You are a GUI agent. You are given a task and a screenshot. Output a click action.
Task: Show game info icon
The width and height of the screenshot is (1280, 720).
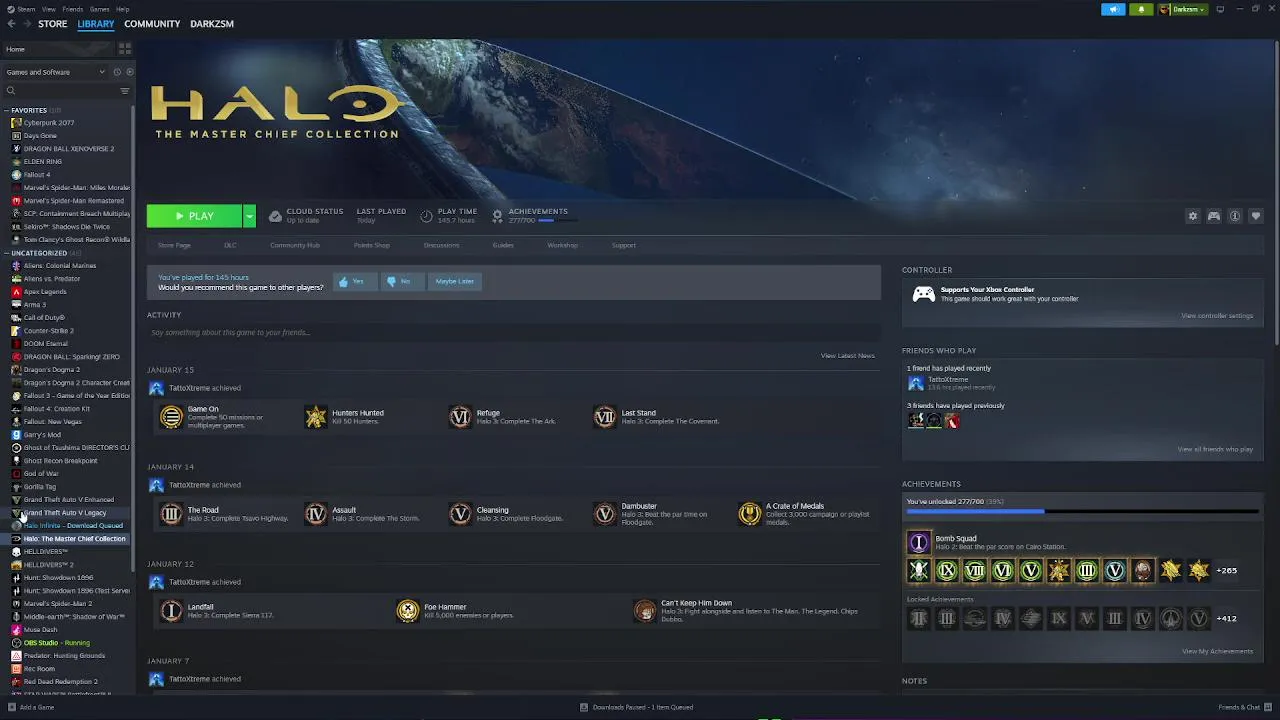coord(1235,216)
